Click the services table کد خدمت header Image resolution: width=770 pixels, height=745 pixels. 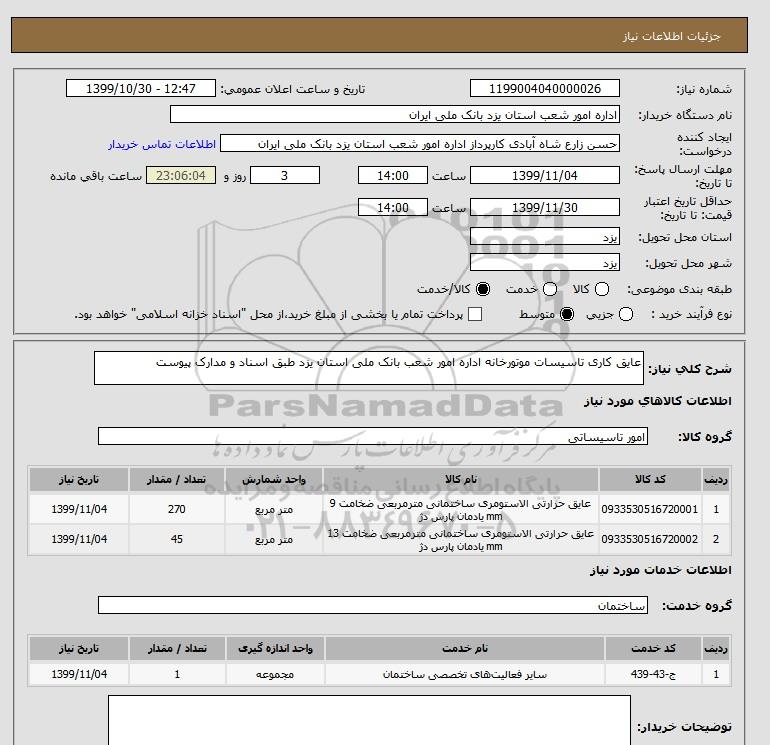tap(653, 649)
